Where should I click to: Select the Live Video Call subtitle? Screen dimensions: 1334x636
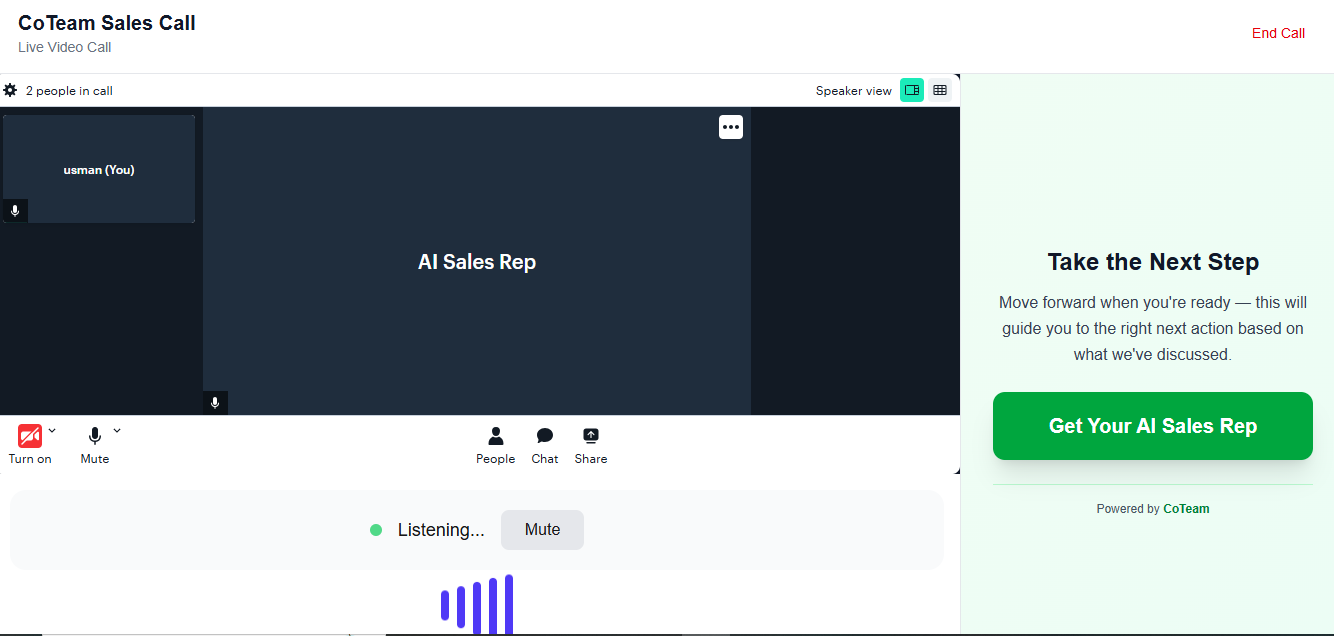tap(64, 46)
